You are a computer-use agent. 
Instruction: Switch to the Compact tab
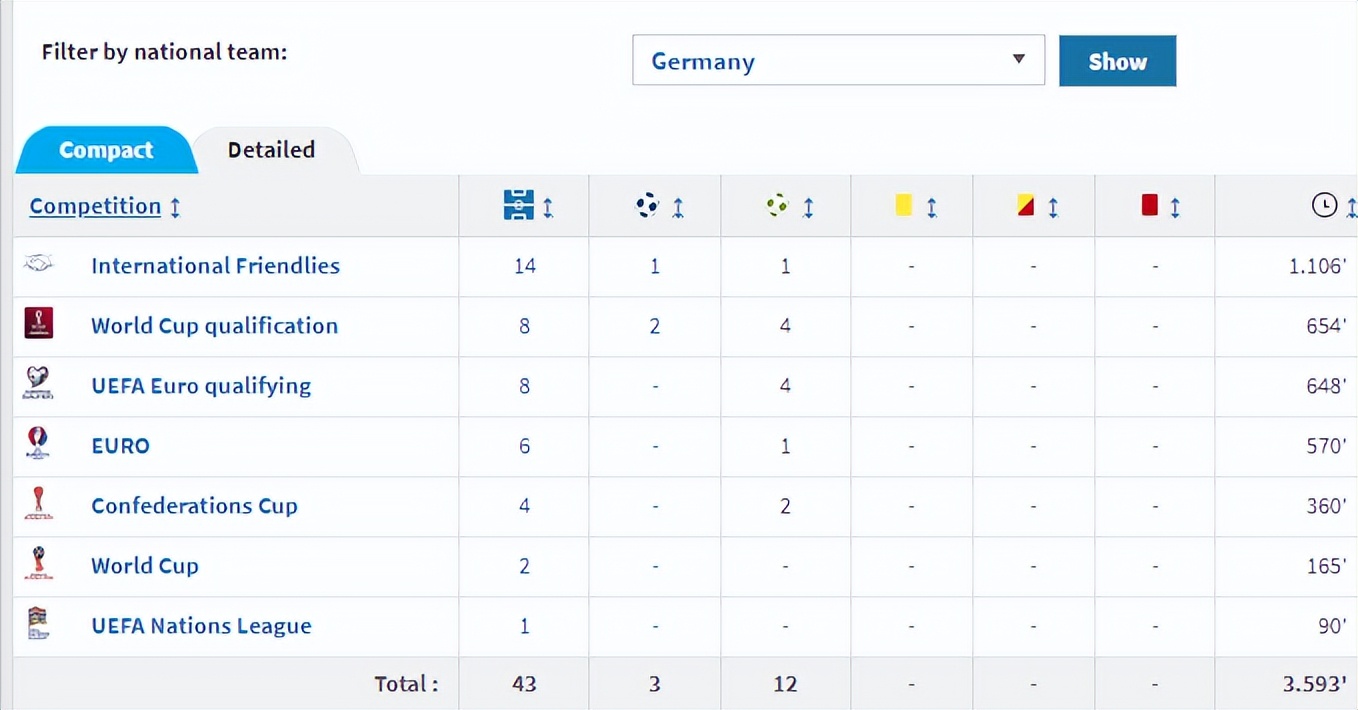(x=106, y=150)
